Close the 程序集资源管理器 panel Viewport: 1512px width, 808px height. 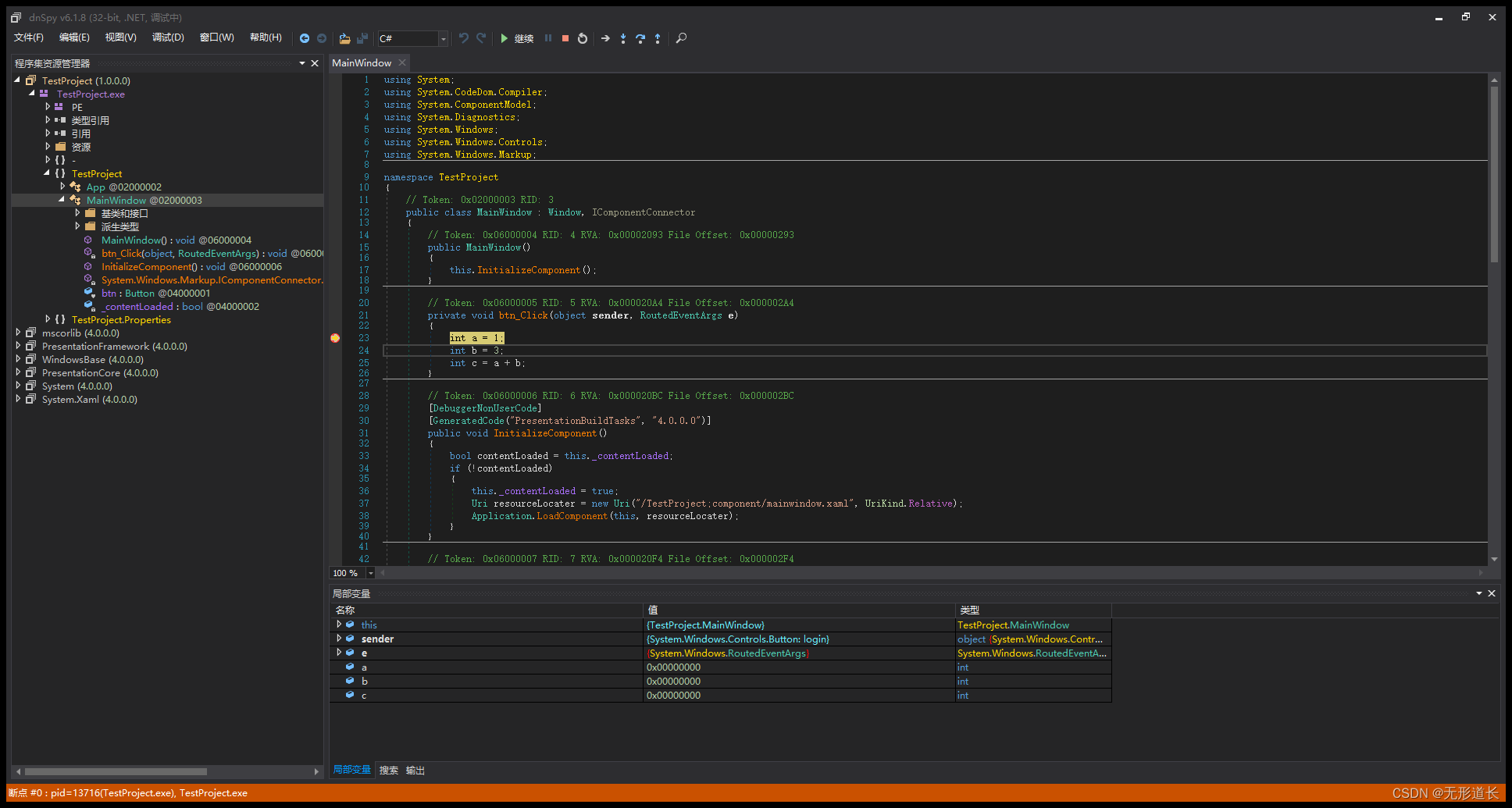click(x=315, y=63)
